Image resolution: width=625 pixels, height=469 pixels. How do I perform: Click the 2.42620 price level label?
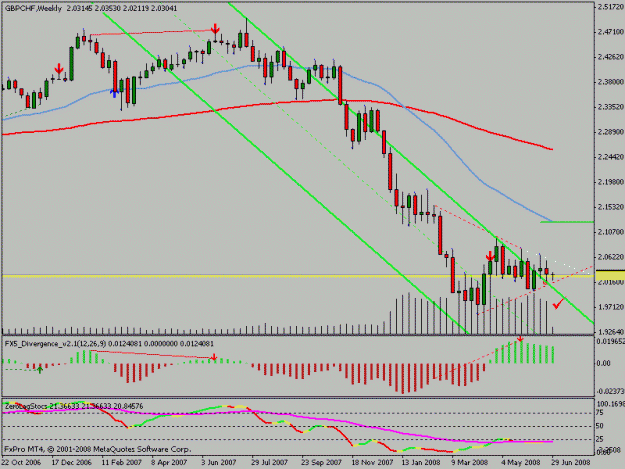(x=611, y=57)
